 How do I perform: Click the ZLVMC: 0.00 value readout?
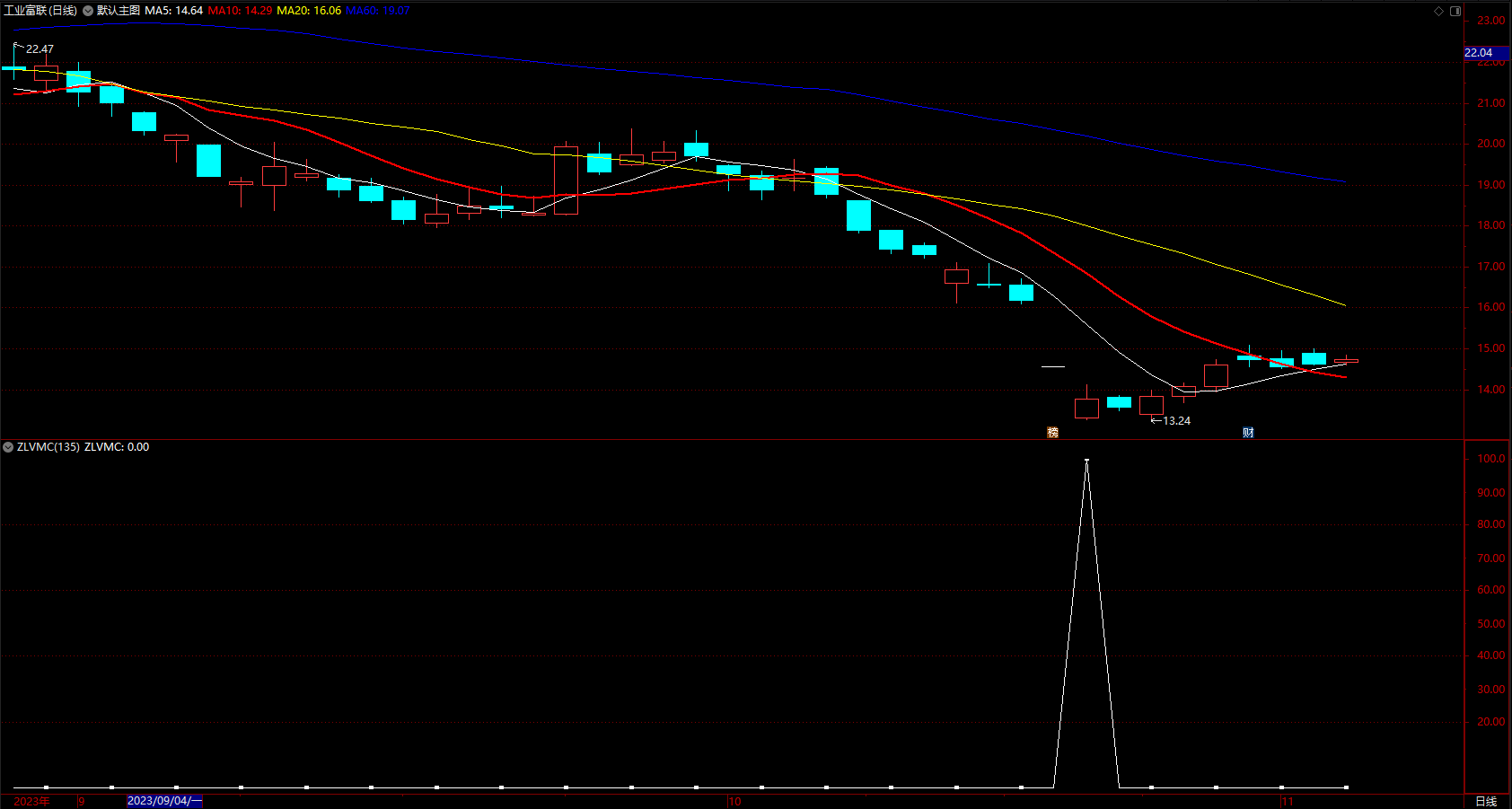tap(117, 447)
